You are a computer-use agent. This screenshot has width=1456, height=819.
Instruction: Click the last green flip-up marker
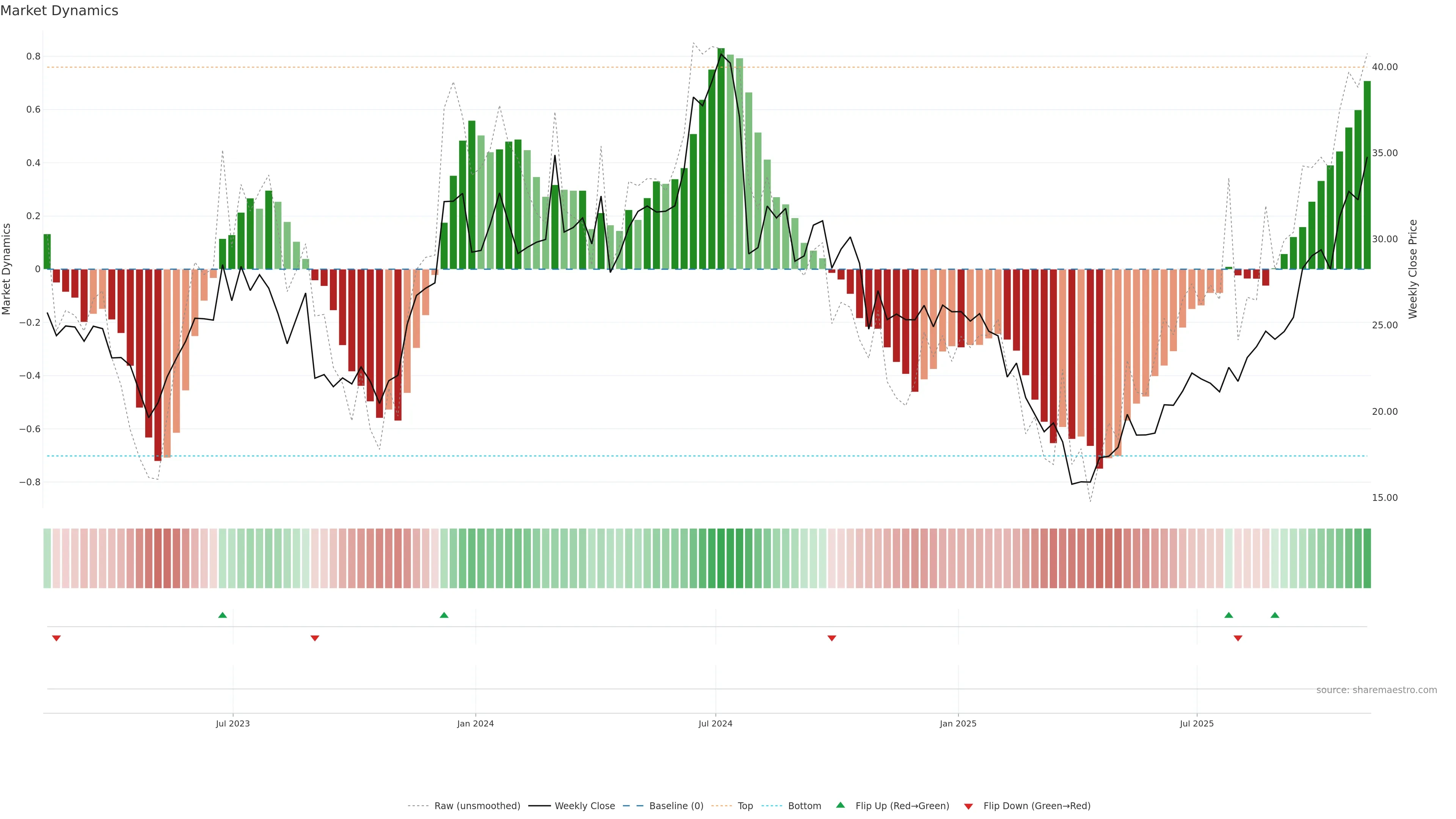[1274, 615]
